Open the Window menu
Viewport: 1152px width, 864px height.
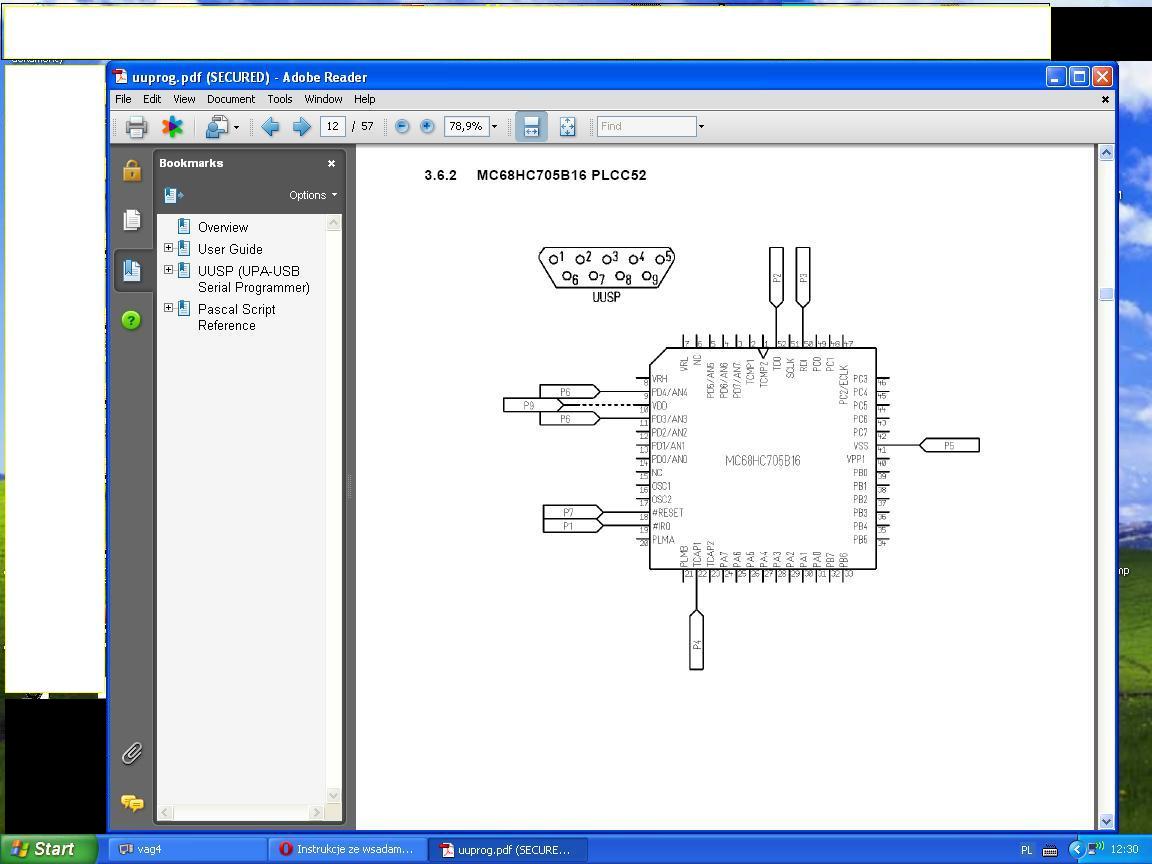pyautogui.click(x=323, y=99)
